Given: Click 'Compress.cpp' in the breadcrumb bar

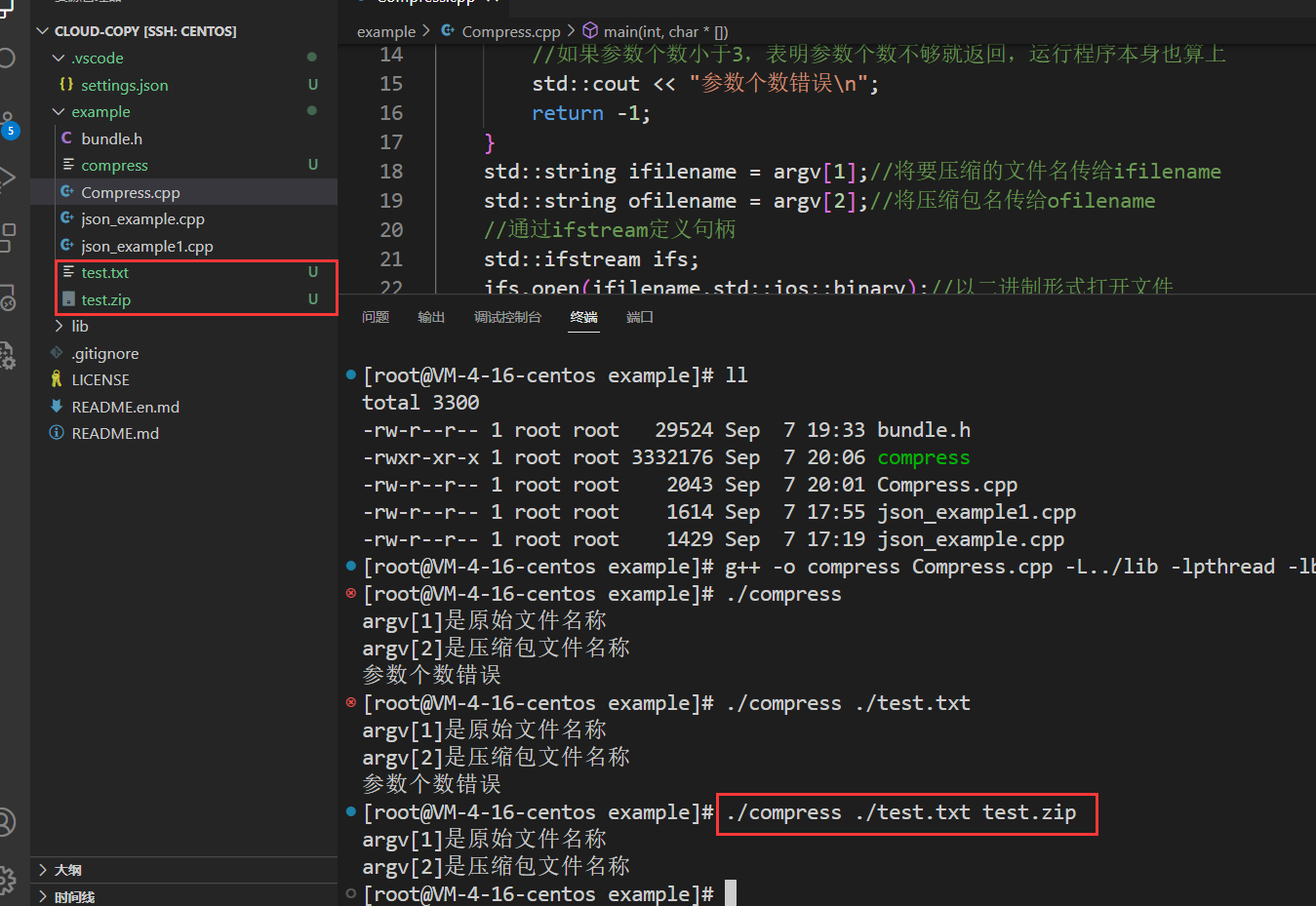Looking at the screenshot, I should [511, 31].
